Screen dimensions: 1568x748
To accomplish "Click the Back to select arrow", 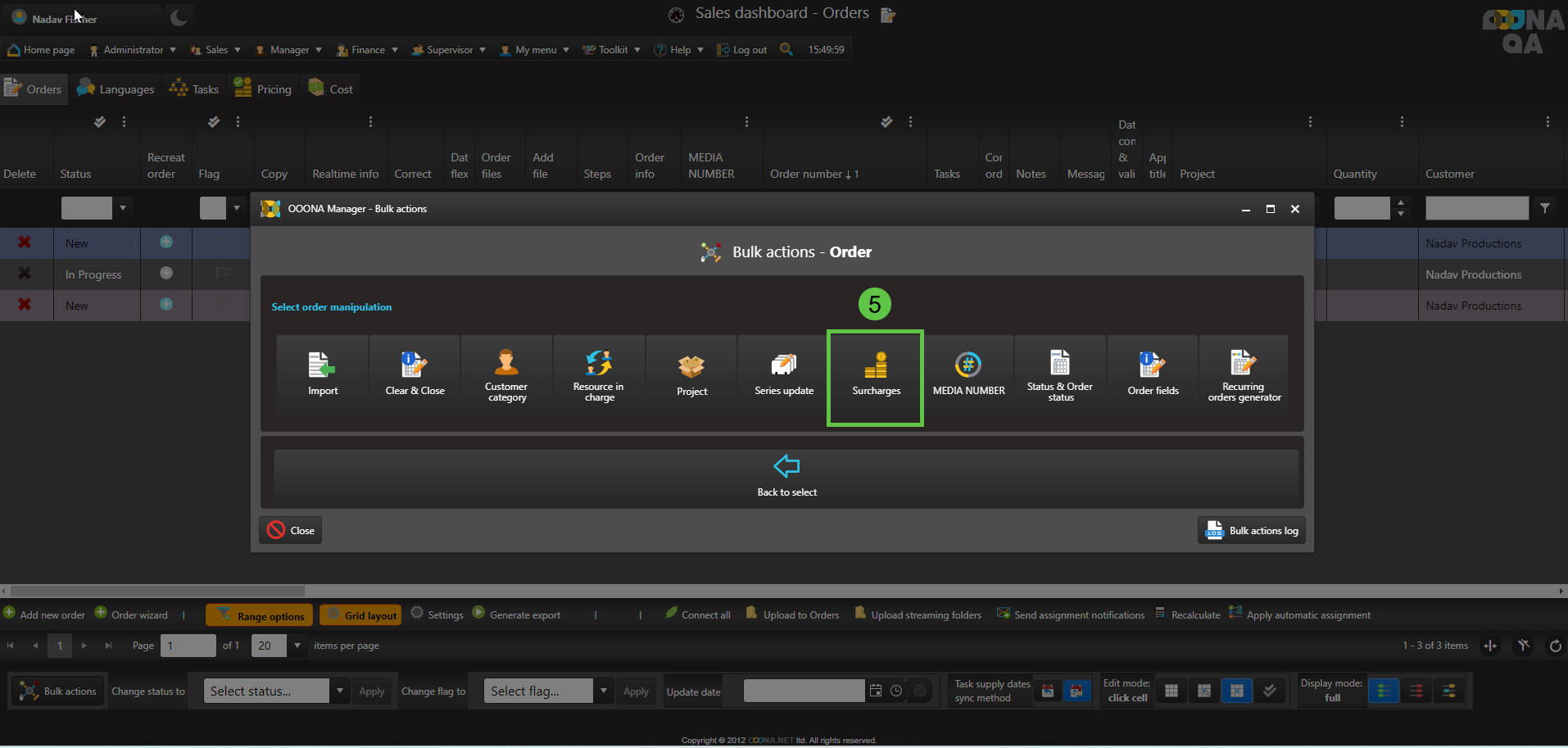I will click(x=786, y=467).
